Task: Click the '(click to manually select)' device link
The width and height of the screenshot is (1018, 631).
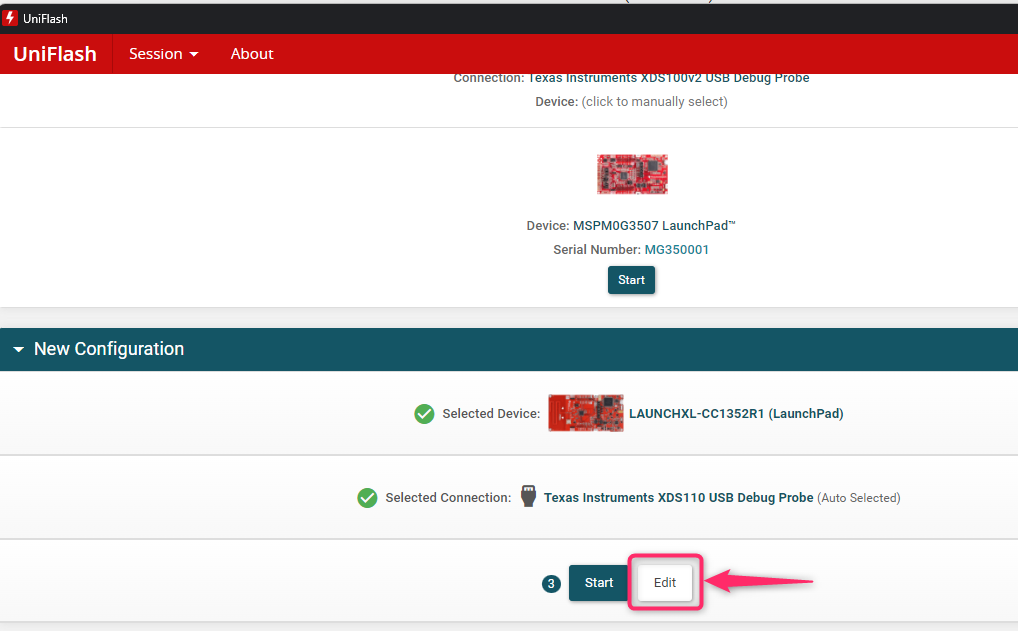Action: pos(654,102)
